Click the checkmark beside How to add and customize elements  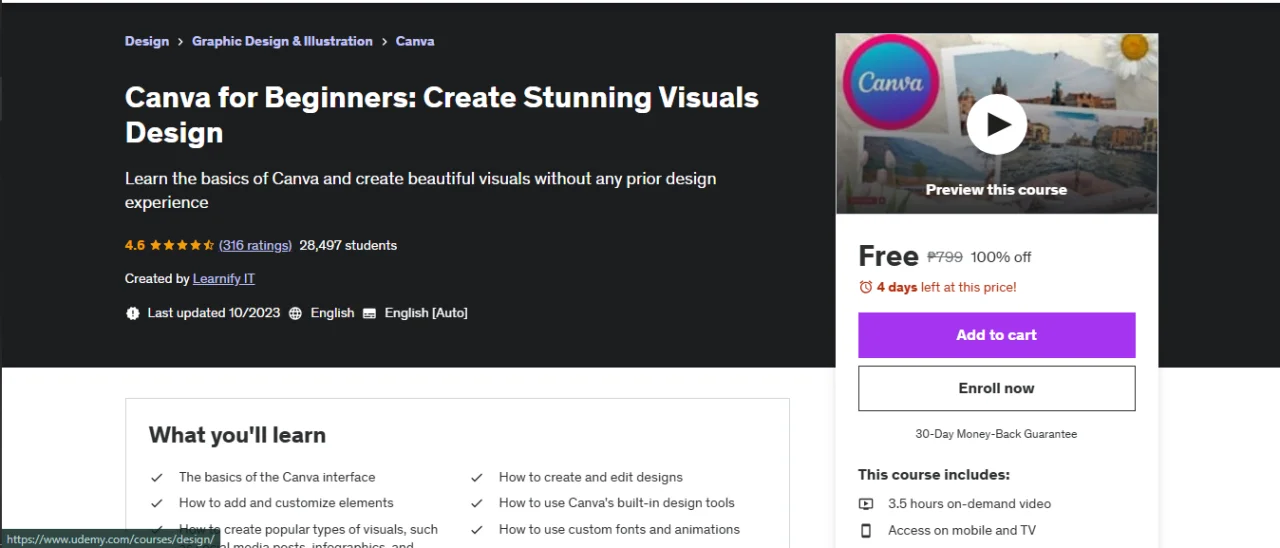point(157,504)
